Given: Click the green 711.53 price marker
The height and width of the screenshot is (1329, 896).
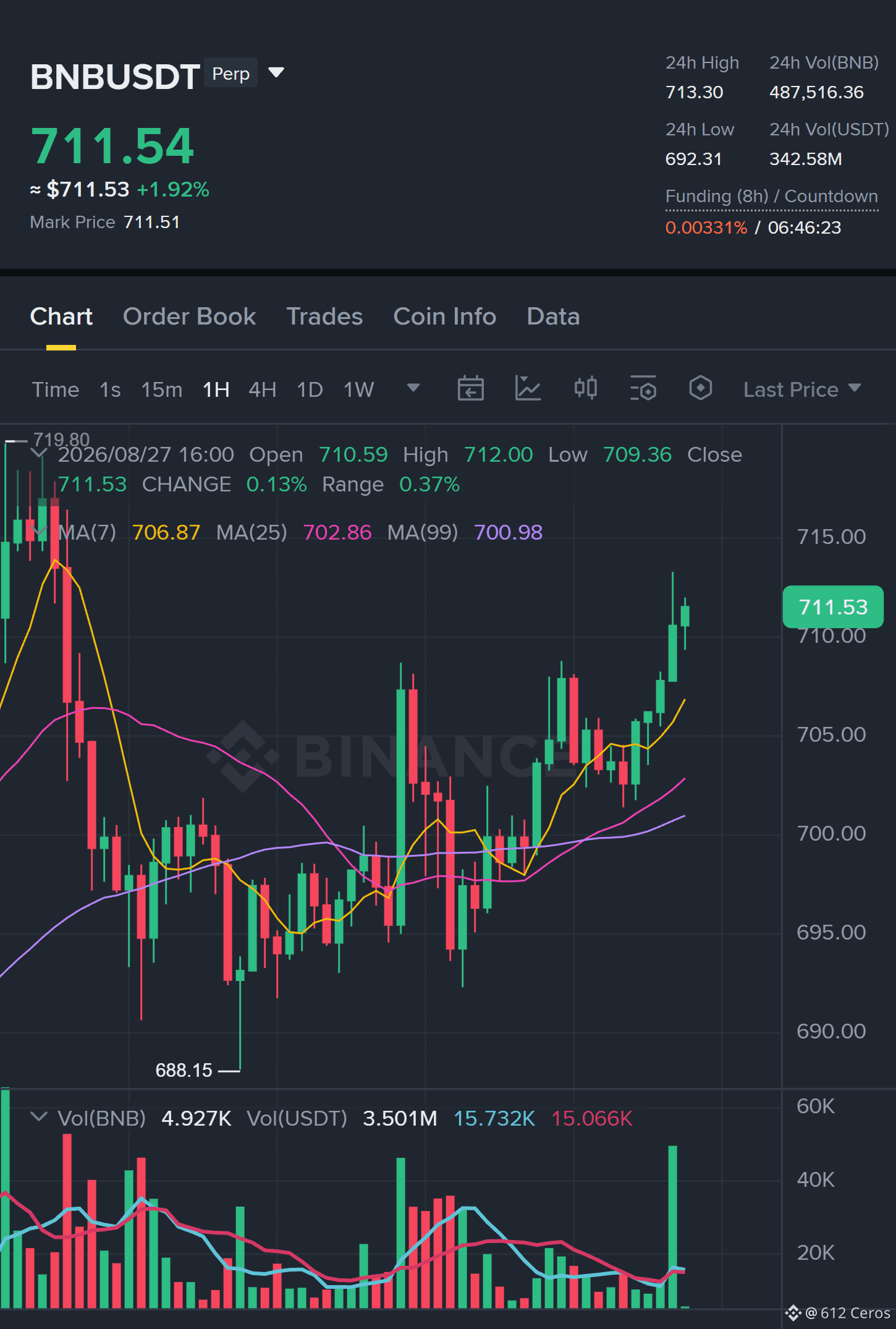Looking at the screenshot, I should pyautogui.click(x=833, y=607).
